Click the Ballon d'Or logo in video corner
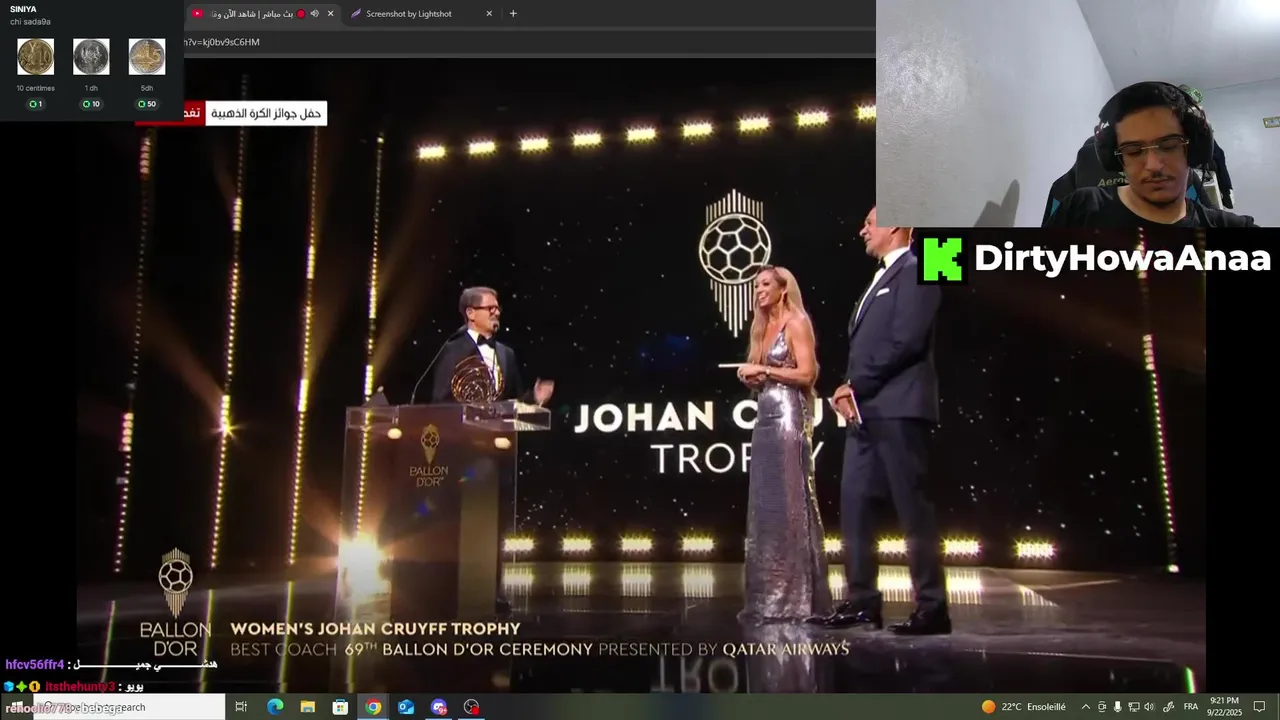Viewport: 1280px width, 720px height. click(x=176, y=600)
